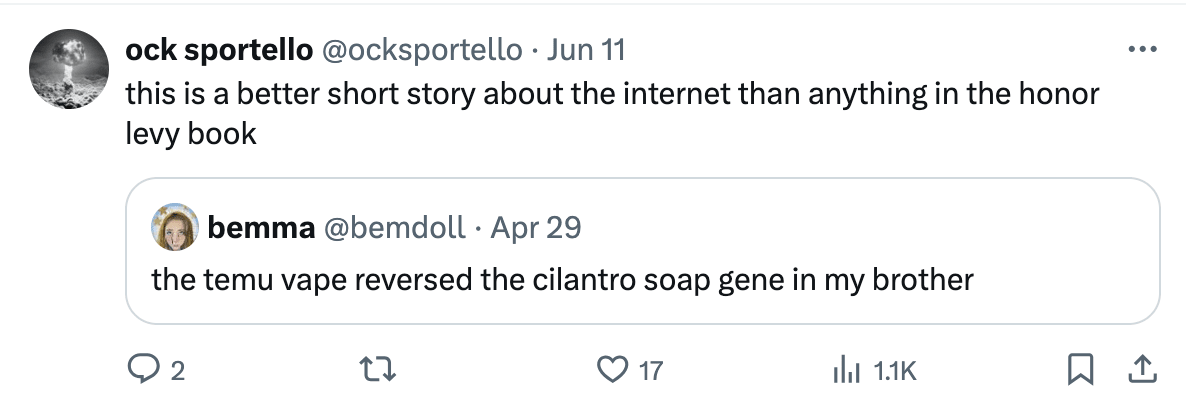
Task: Click the reply count of 2
Action: coord(177,372)
